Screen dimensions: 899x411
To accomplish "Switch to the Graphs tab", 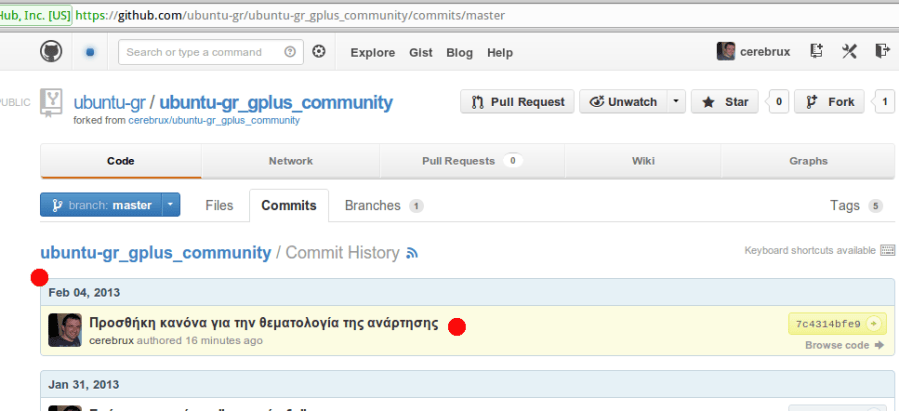I will pyautogui.click(x=808, y=161).
